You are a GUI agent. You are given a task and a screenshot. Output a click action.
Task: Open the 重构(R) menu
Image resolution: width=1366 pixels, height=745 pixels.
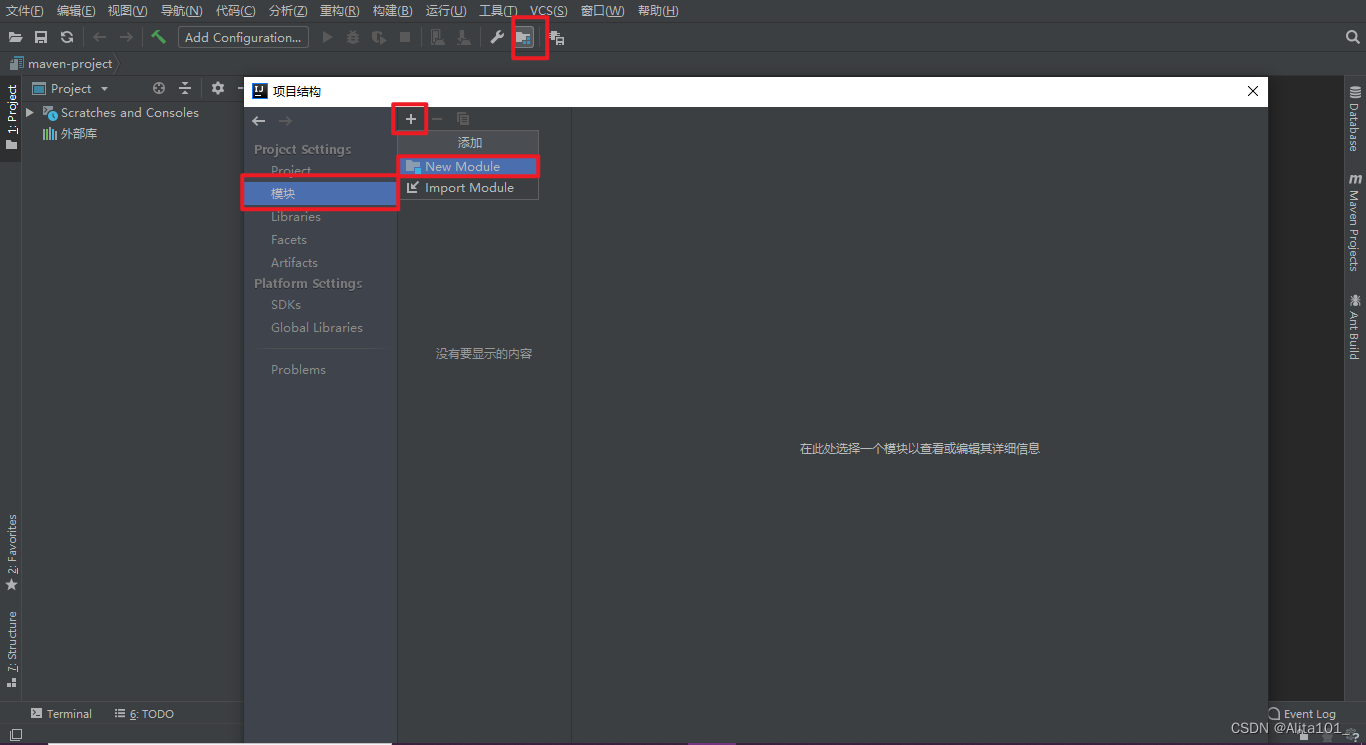click(339, 11)
